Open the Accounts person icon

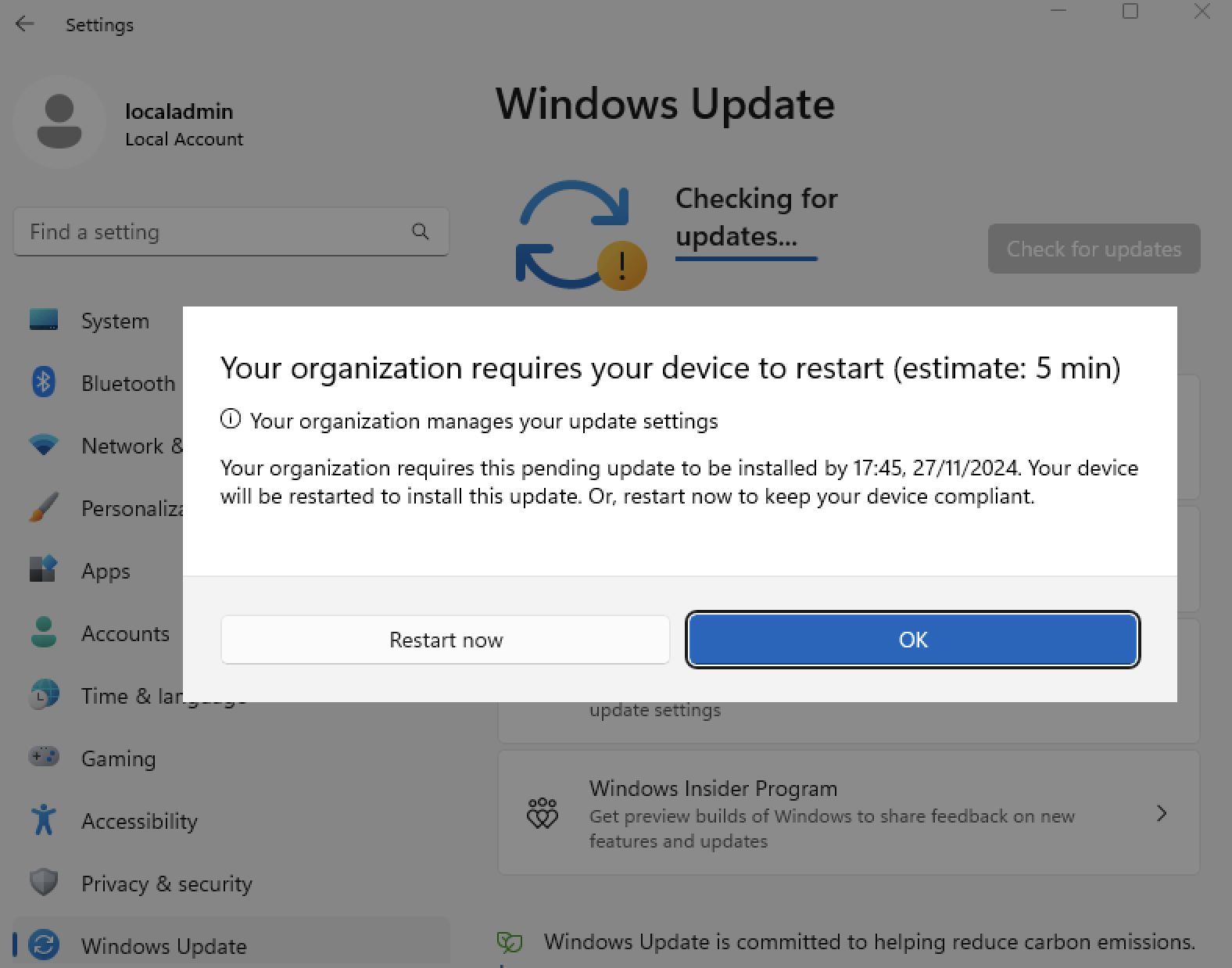coord(44,633)
